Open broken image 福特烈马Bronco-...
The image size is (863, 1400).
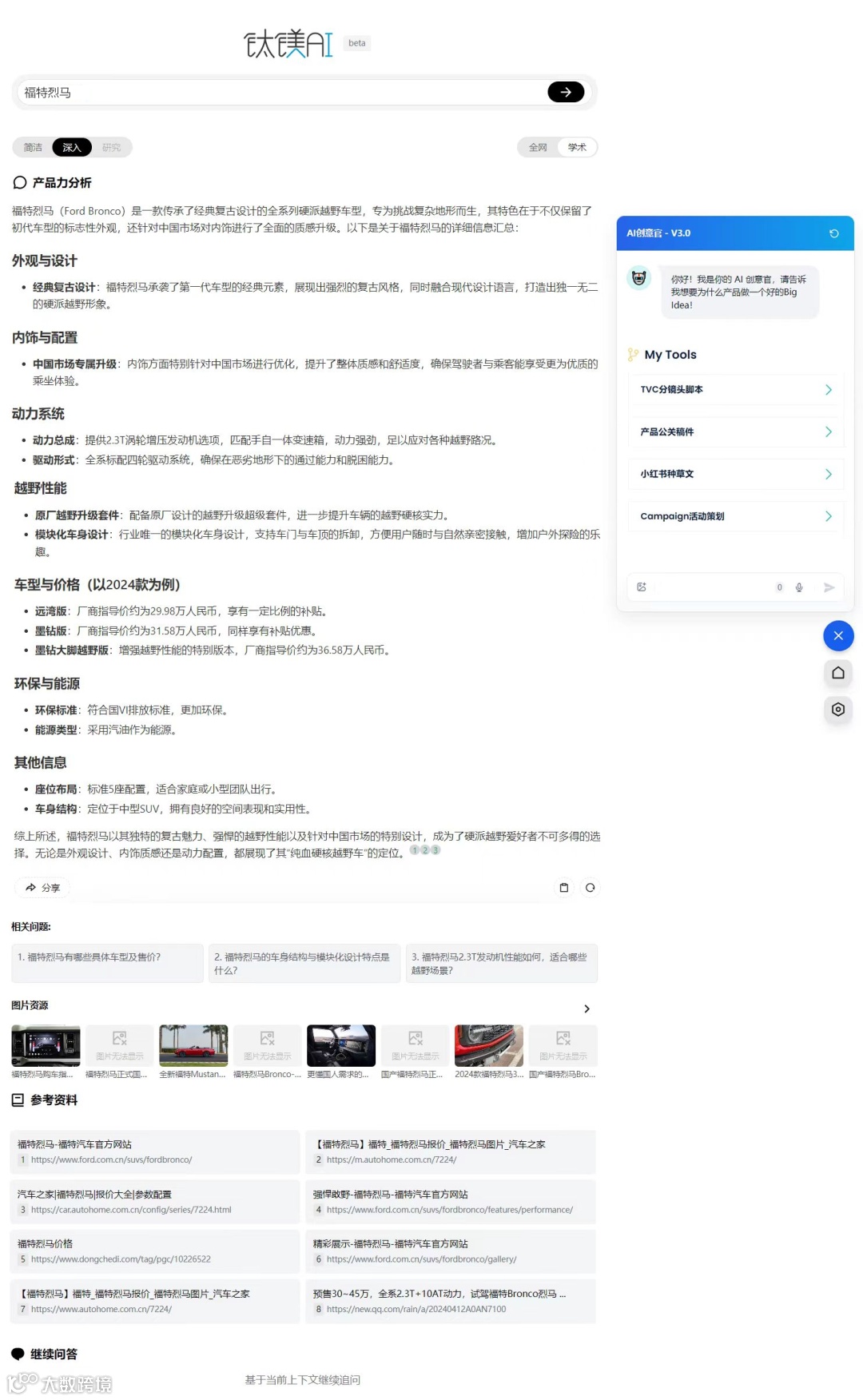268,1046
